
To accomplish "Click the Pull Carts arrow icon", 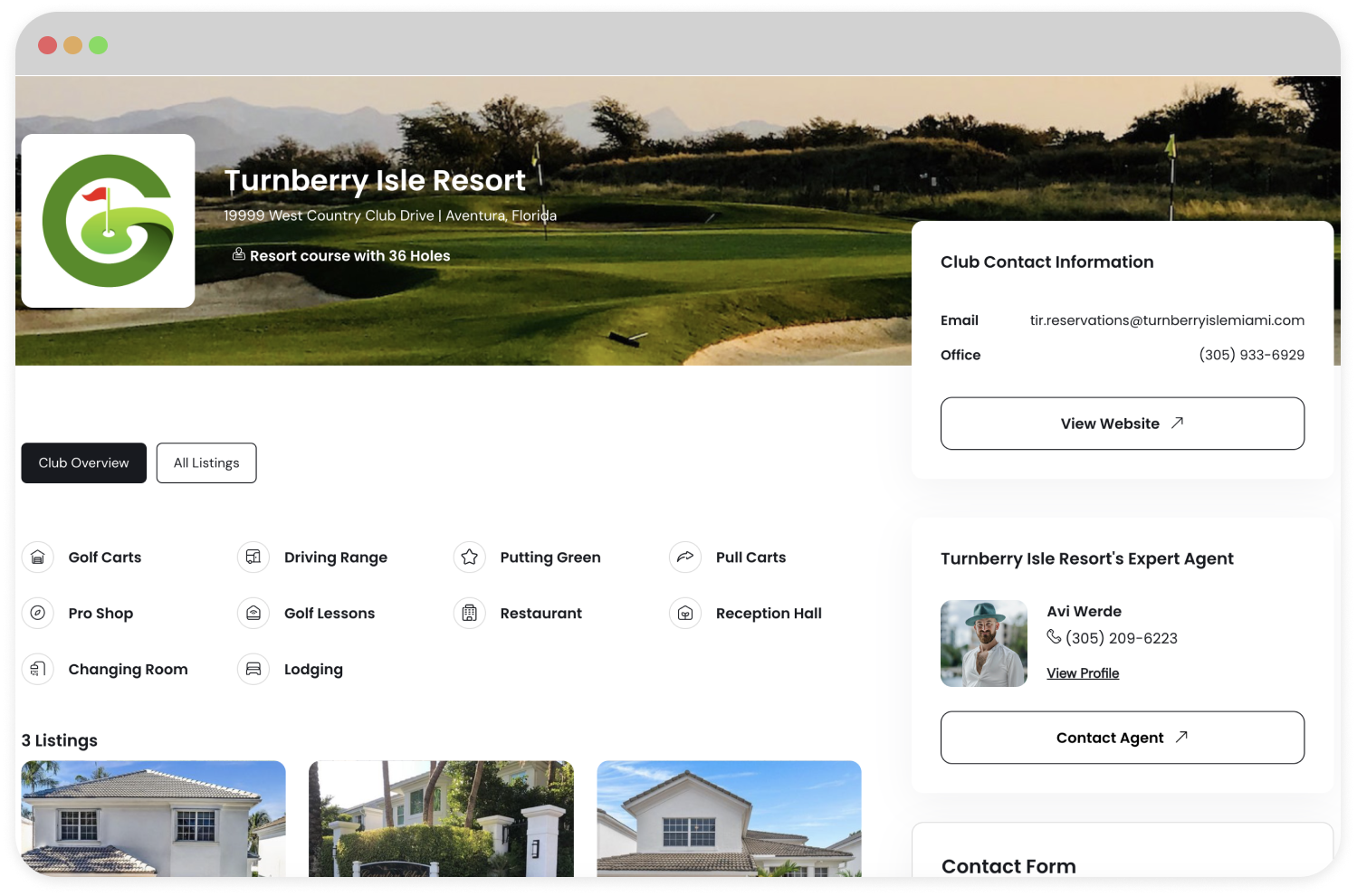I will tap(685, 558).
